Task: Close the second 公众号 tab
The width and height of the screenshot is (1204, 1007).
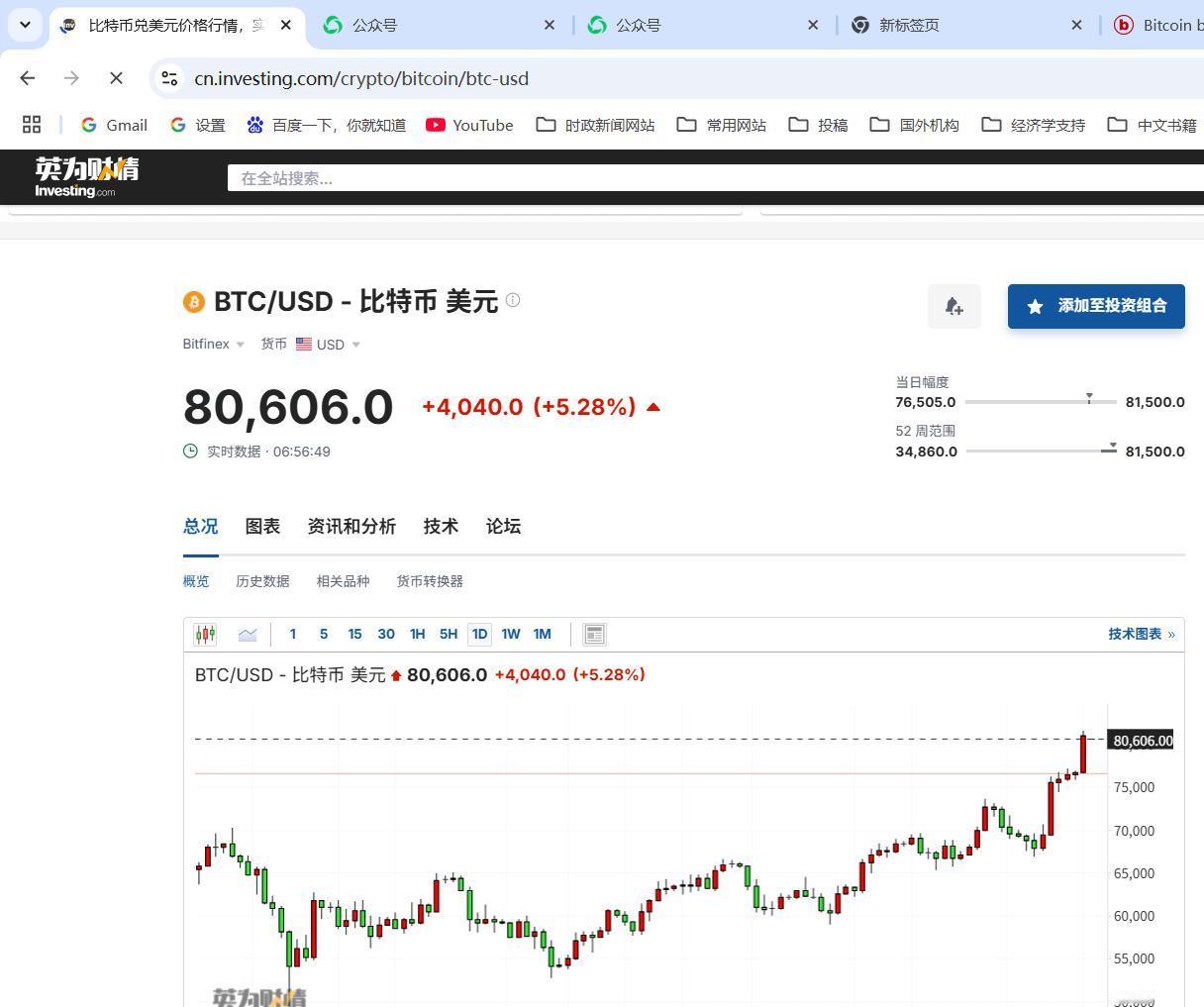Action: pos(813,25)
